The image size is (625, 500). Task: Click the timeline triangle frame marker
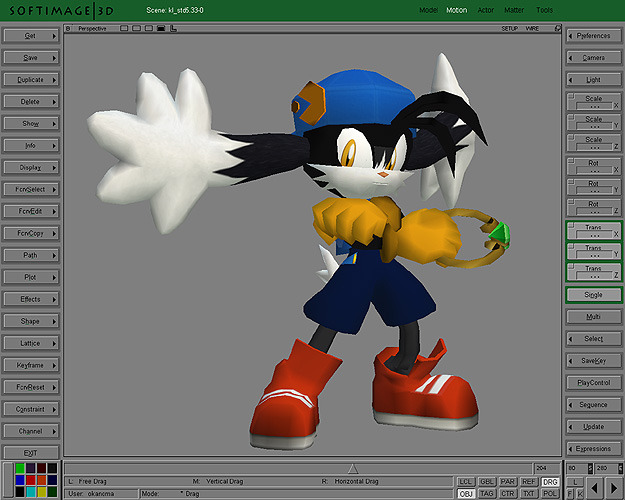(x=352, y=468)
